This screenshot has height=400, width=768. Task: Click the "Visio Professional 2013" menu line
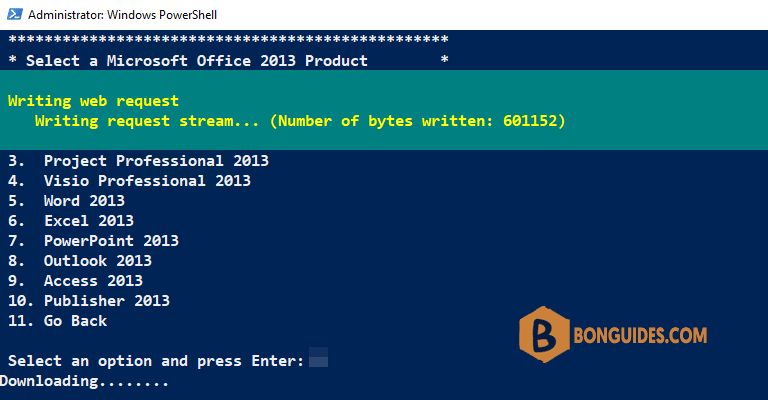(x=129, y=181)
